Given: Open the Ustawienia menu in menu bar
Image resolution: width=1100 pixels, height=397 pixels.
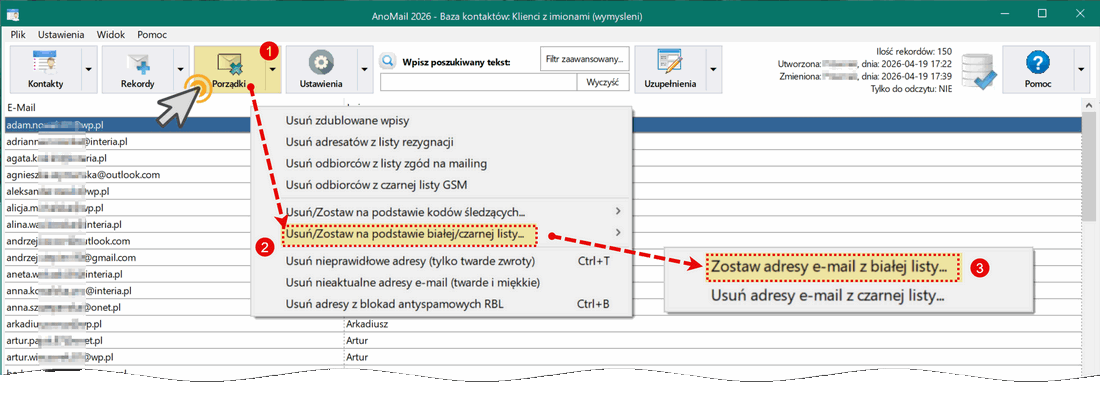Looking at the screenshot, I should point(62,34).
